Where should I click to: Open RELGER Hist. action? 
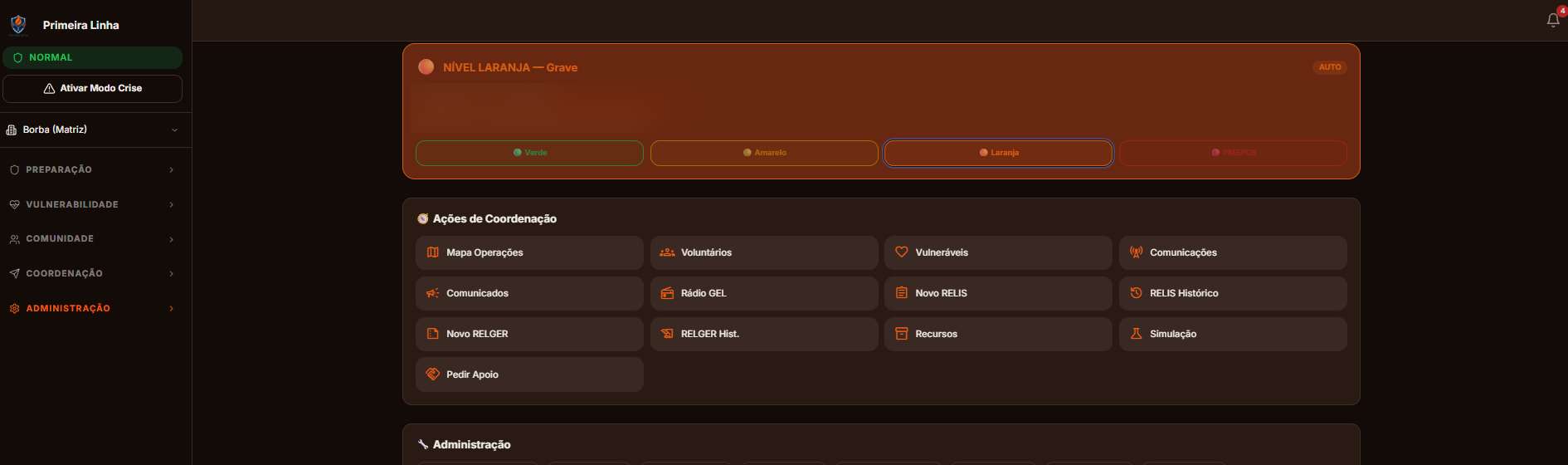point(764,334)
